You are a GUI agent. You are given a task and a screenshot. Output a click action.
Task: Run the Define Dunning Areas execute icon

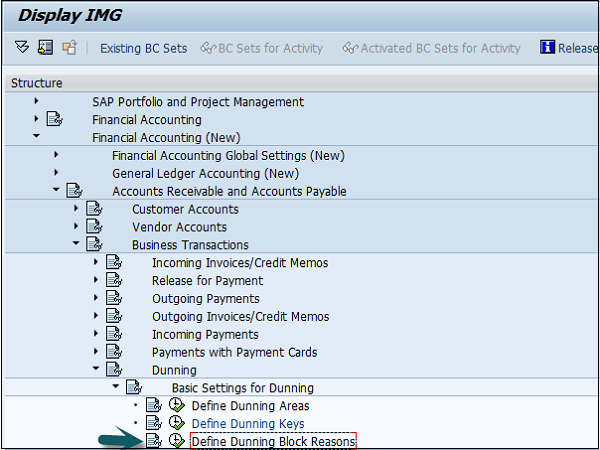[x=176, y=406]
